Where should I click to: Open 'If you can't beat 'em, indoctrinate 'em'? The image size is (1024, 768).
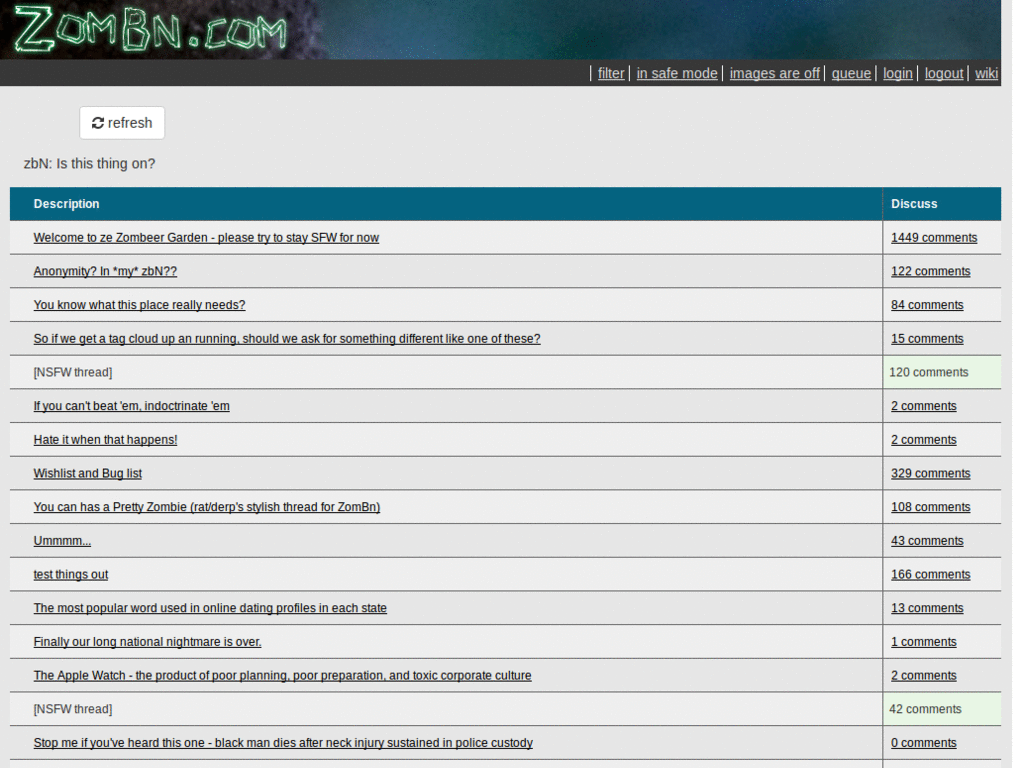131,406
